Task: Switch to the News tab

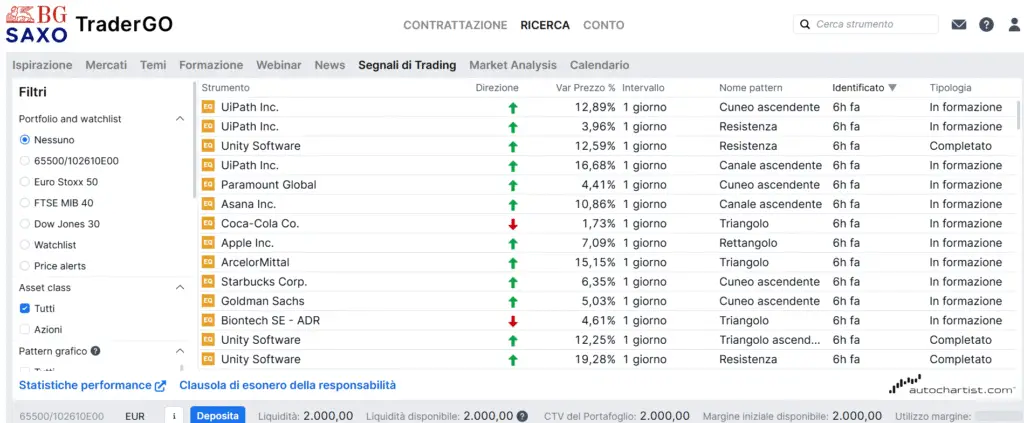Action: click(330, 65)
